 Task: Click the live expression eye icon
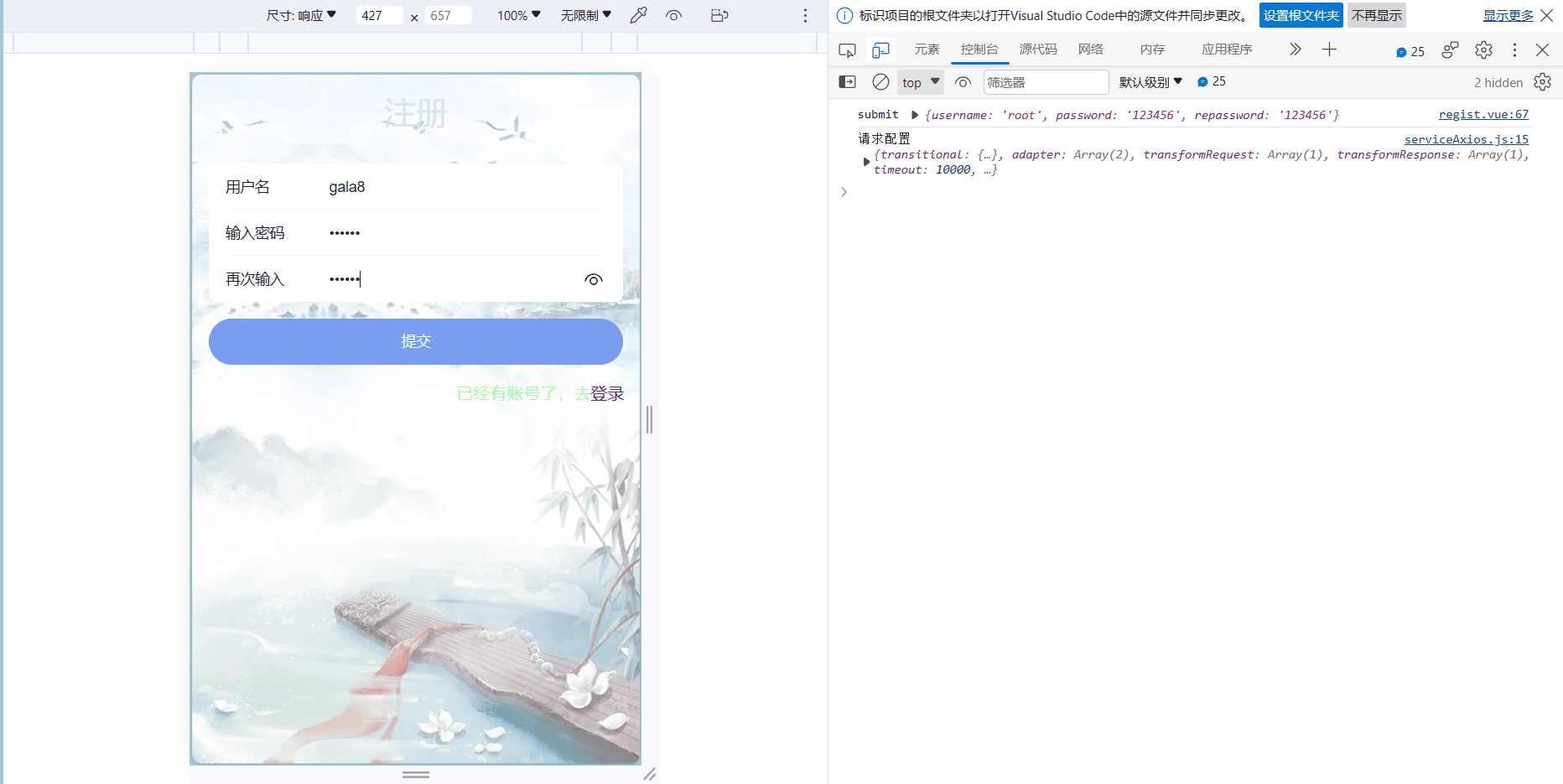(x=963, y=82)
